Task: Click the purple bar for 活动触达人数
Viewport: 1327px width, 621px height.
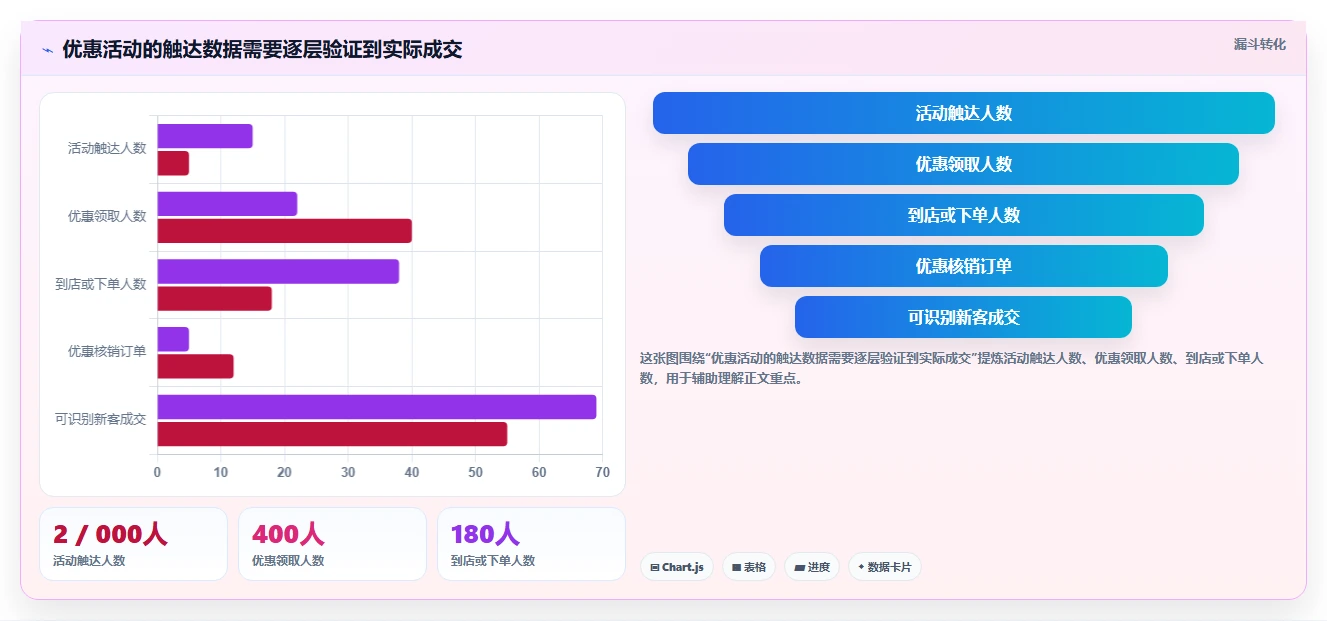Action: [x=205, y=136]
